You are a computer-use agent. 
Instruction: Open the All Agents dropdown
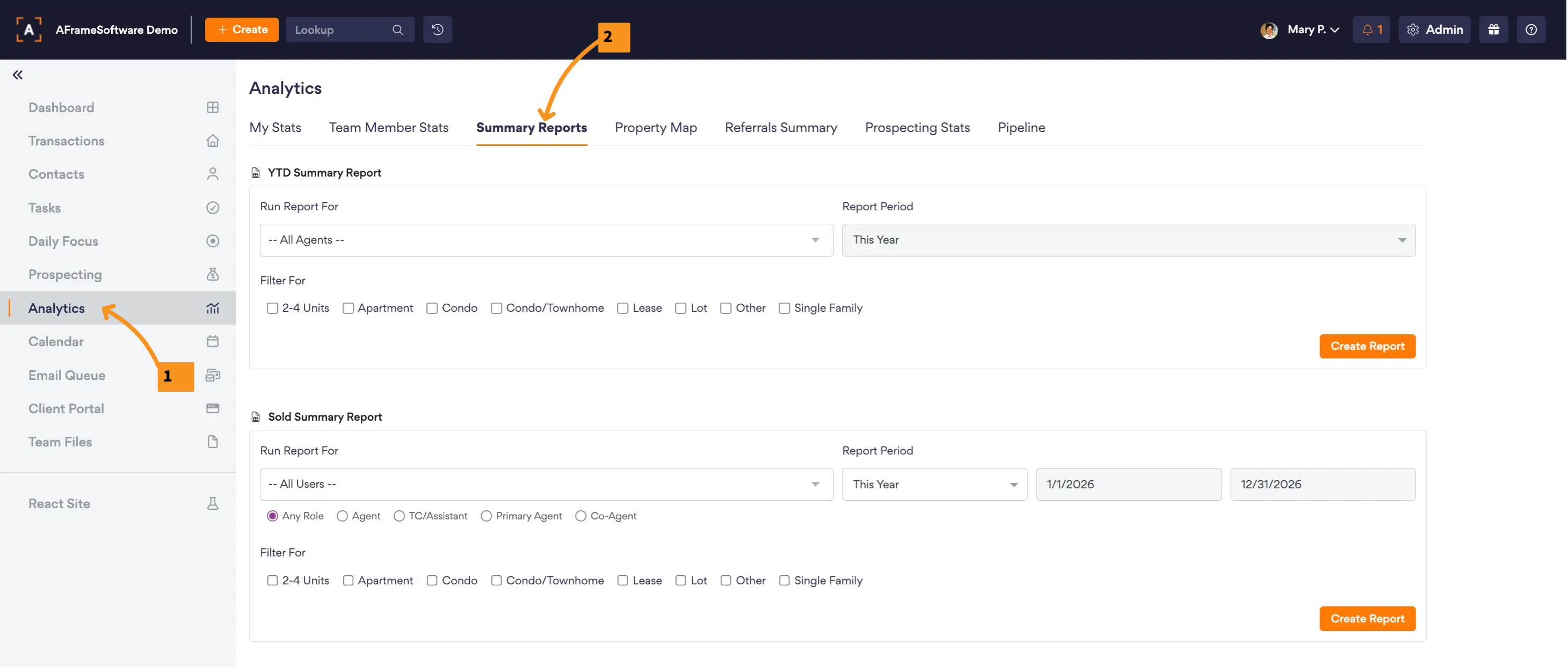(x=546, y=240)
